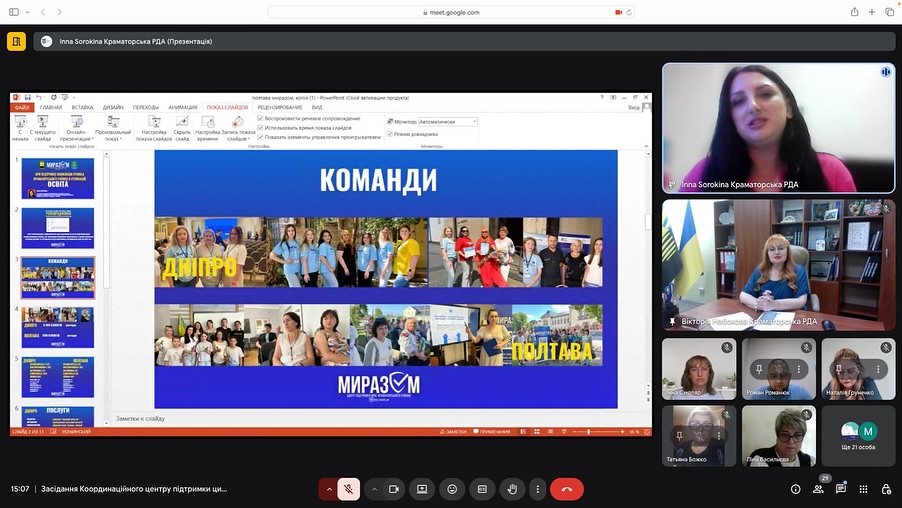Image resolution: width=902 pixels, height=508 pixels.
Task: Turn off the camera
Action: pyautogui.click(x=394, y=489)
